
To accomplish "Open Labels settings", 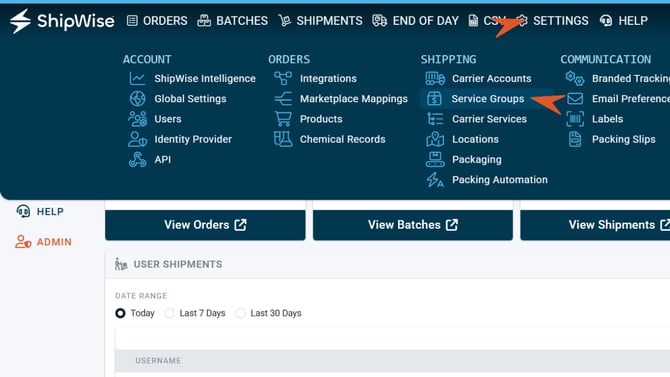I will click(x=608, y=119).
